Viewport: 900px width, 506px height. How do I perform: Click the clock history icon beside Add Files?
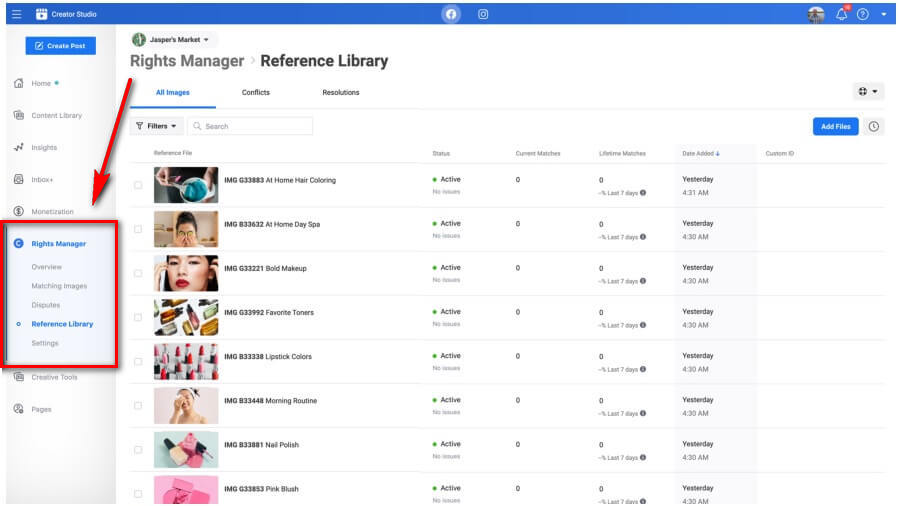[874, 127]
